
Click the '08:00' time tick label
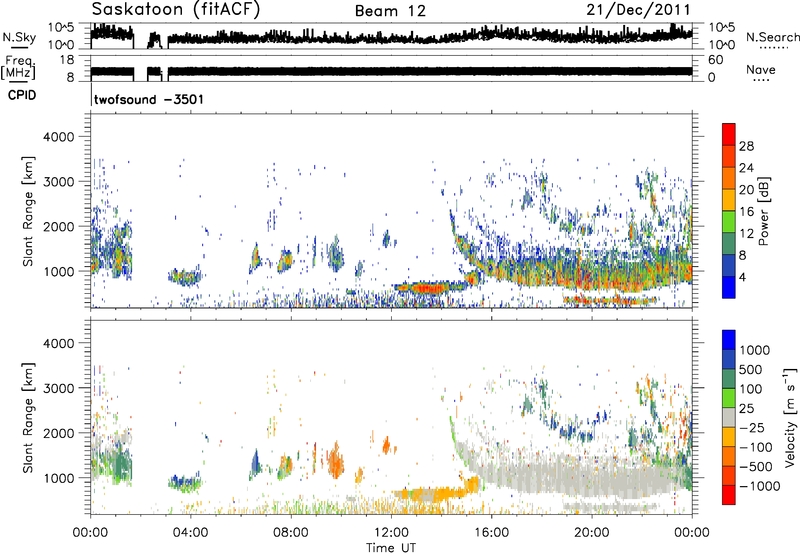point(290,533)
